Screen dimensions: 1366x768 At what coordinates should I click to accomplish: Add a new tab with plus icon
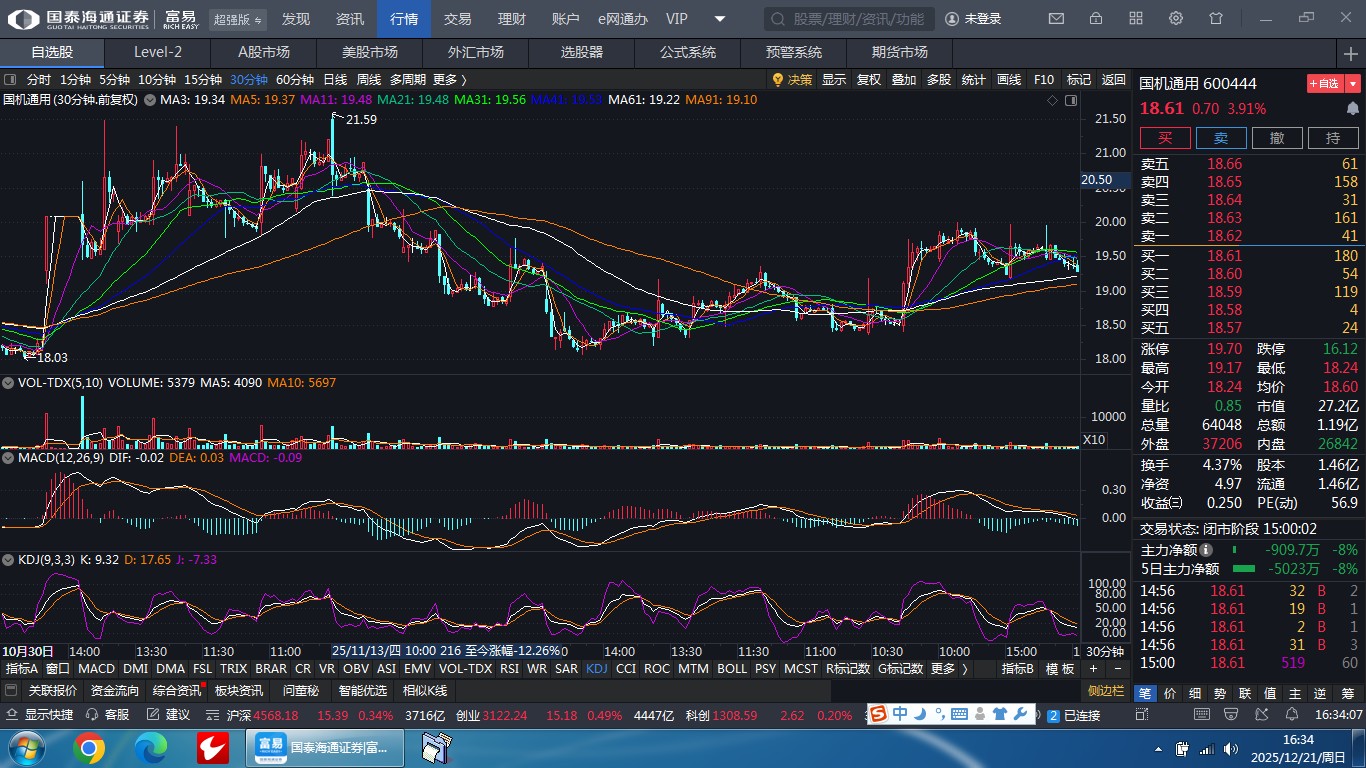point(1351,53)
